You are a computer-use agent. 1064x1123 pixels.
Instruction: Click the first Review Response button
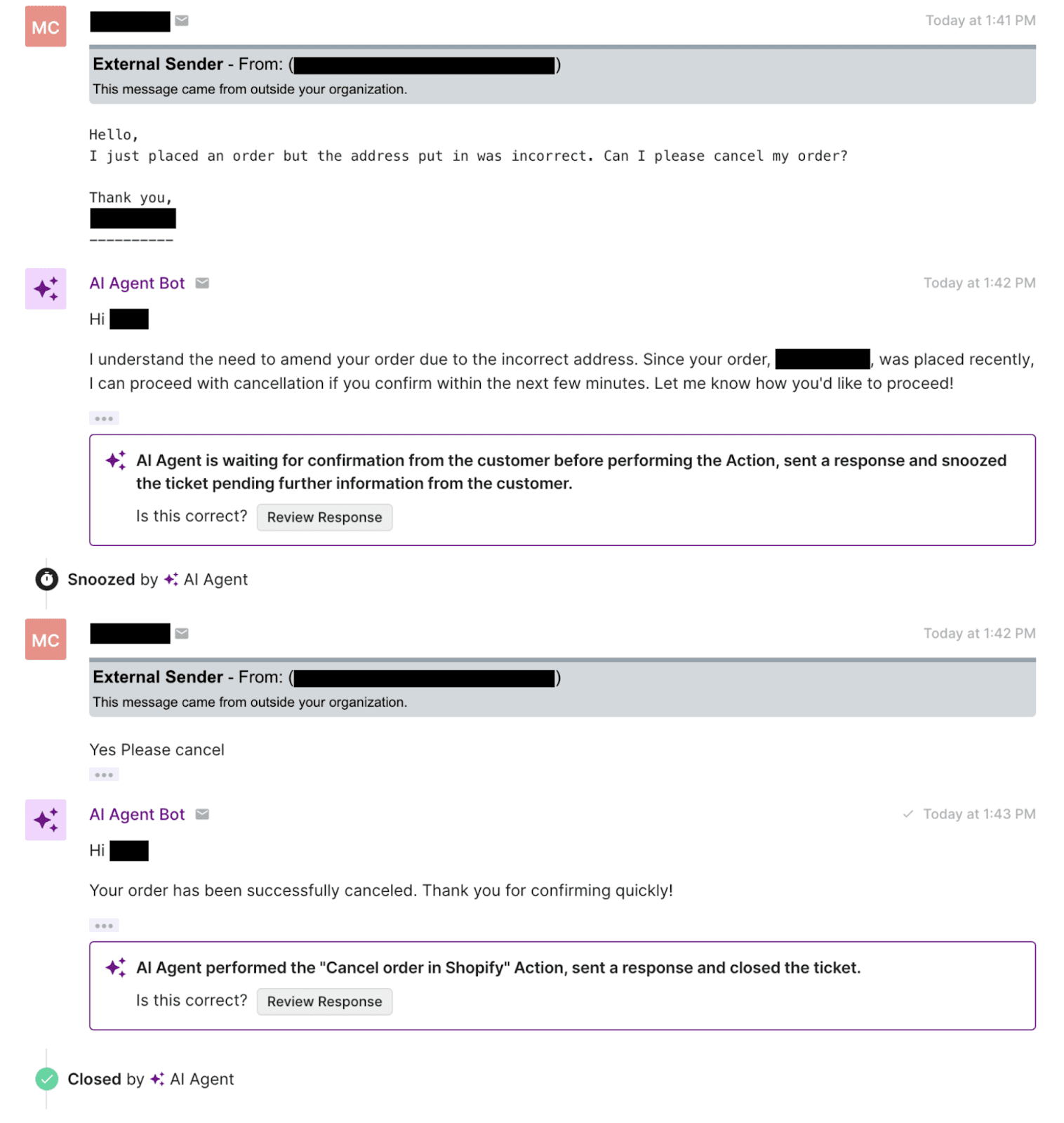(x=324, y=517)
